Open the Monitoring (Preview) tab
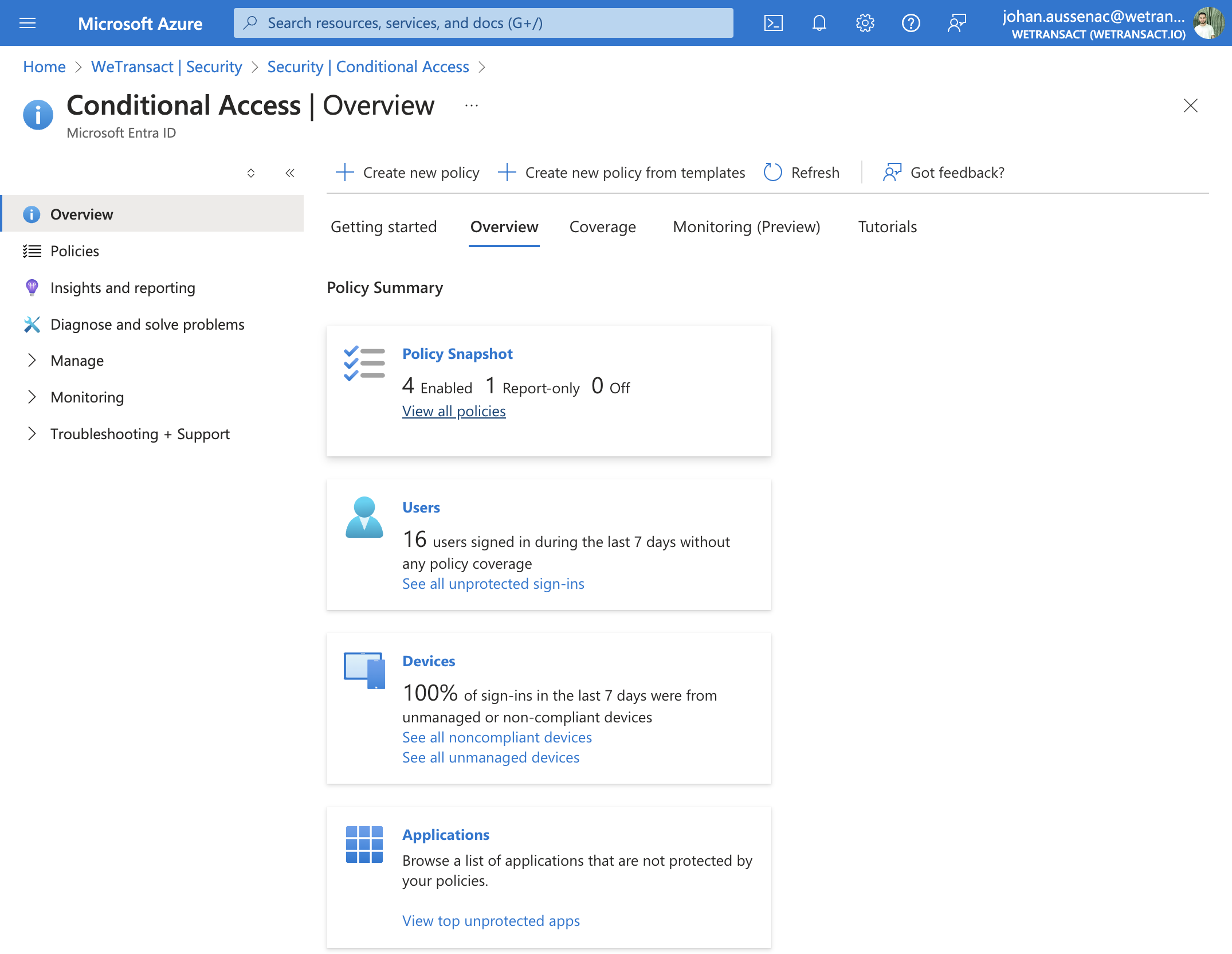The width and height of the screenshot is (1232, 954). click(x=747, y=227)
